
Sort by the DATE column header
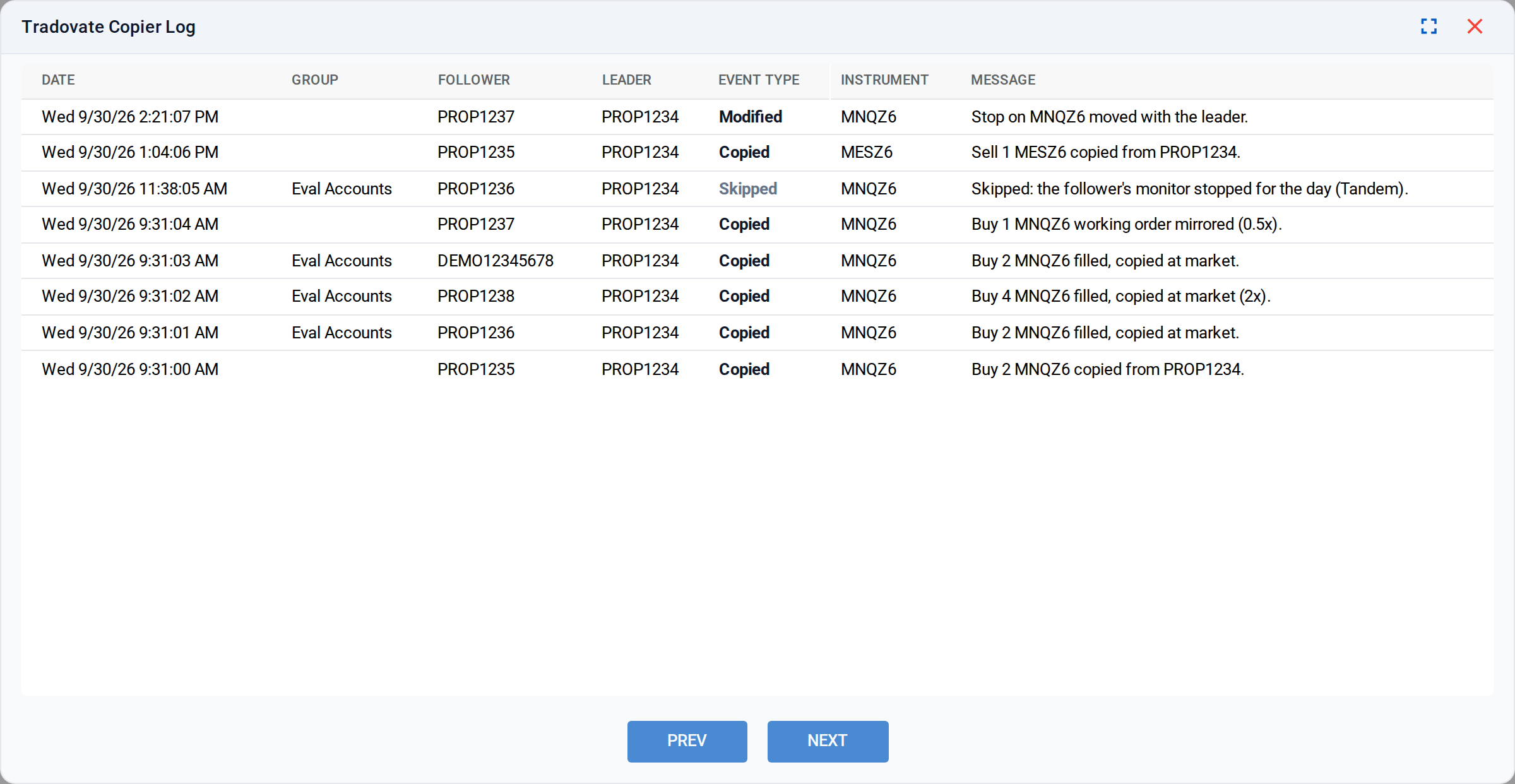(x=58, y=80)
